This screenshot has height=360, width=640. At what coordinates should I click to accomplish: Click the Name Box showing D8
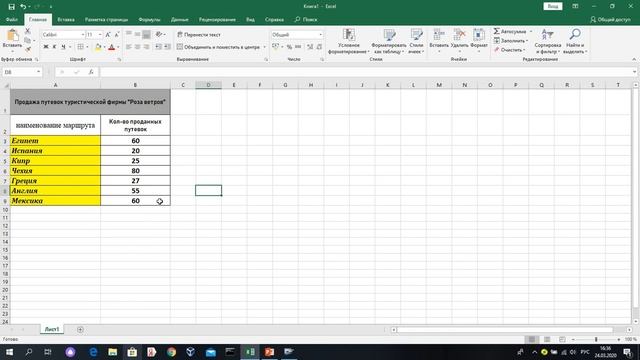[x=22, y=72]
